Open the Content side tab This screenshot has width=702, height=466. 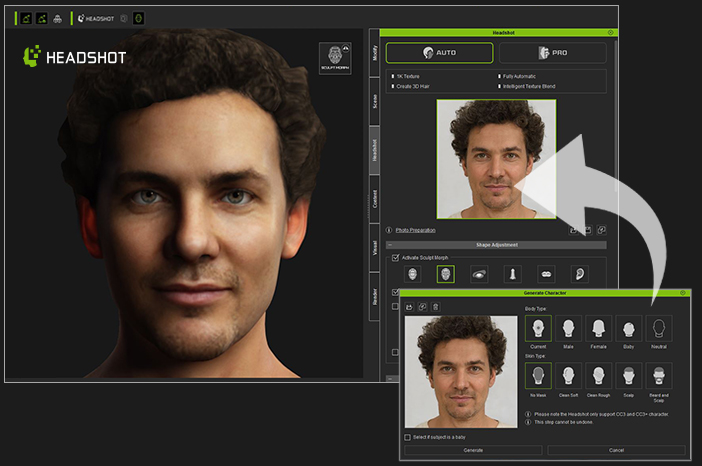[x=375, y=198]
